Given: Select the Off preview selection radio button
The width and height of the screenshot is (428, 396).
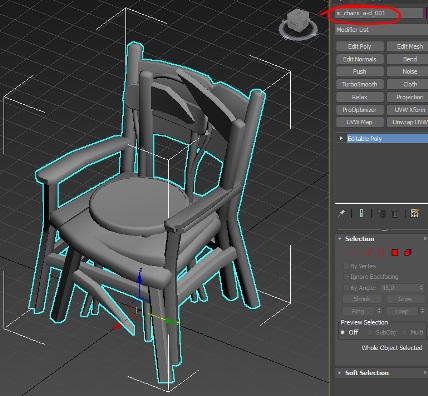Looking at the screenshot, I should click(x=343, y=332).
